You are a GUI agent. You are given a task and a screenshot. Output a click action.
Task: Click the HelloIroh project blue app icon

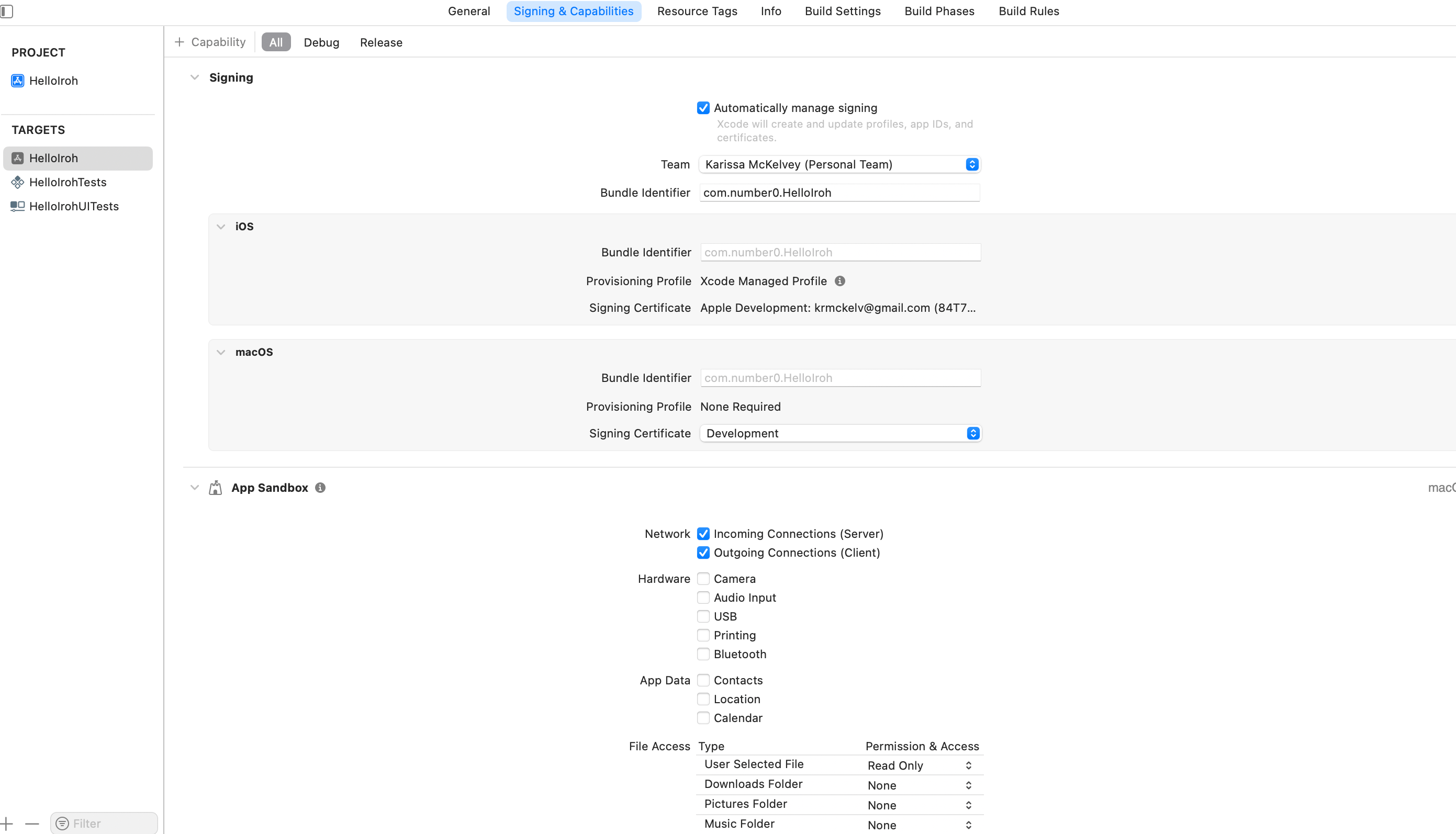pos(18,81)
